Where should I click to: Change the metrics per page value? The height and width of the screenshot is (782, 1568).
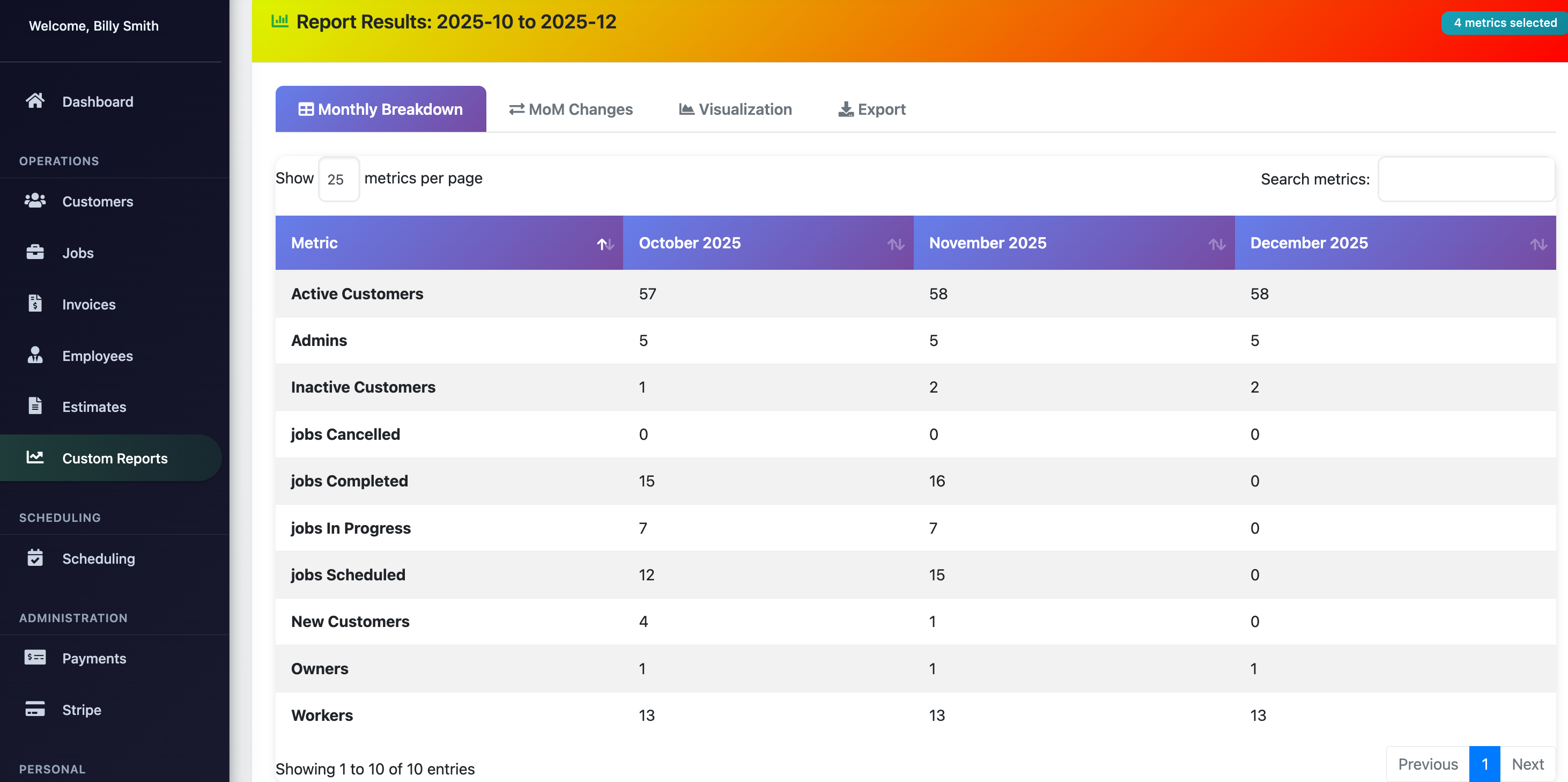click(x=338, y=179)
